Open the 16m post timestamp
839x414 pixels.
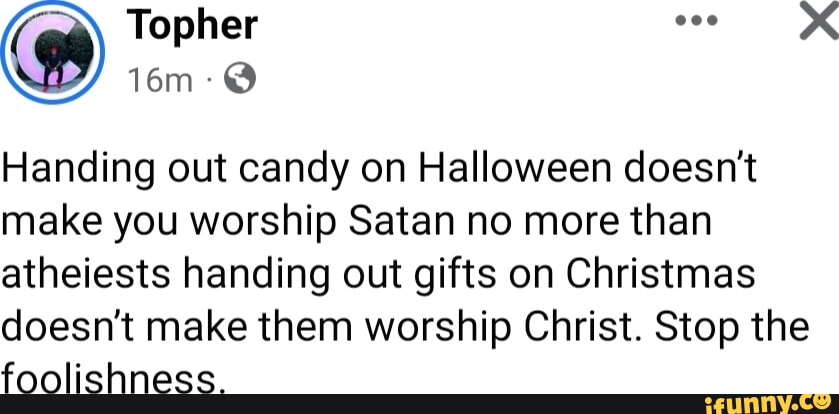(158, 77)
